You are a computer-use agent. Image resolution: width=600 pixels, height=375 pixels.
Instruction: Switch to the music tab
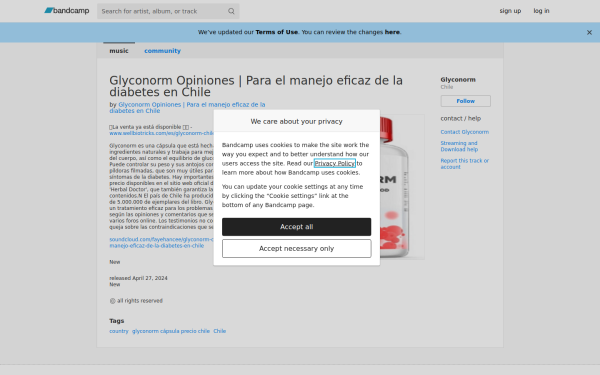[119, 51]
